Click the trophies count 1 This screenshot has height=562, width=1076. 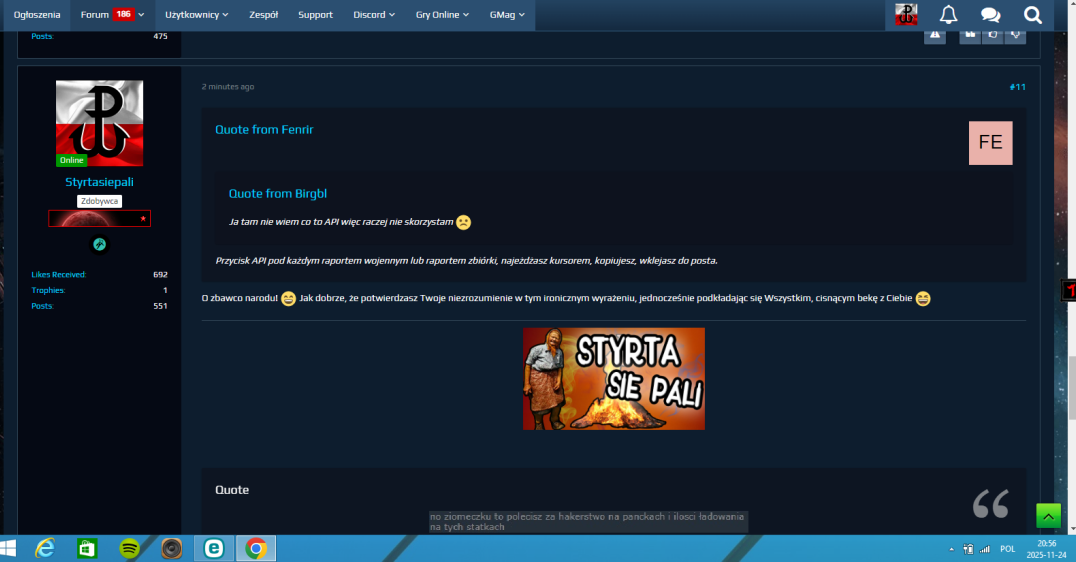click(x=165, y=290)
